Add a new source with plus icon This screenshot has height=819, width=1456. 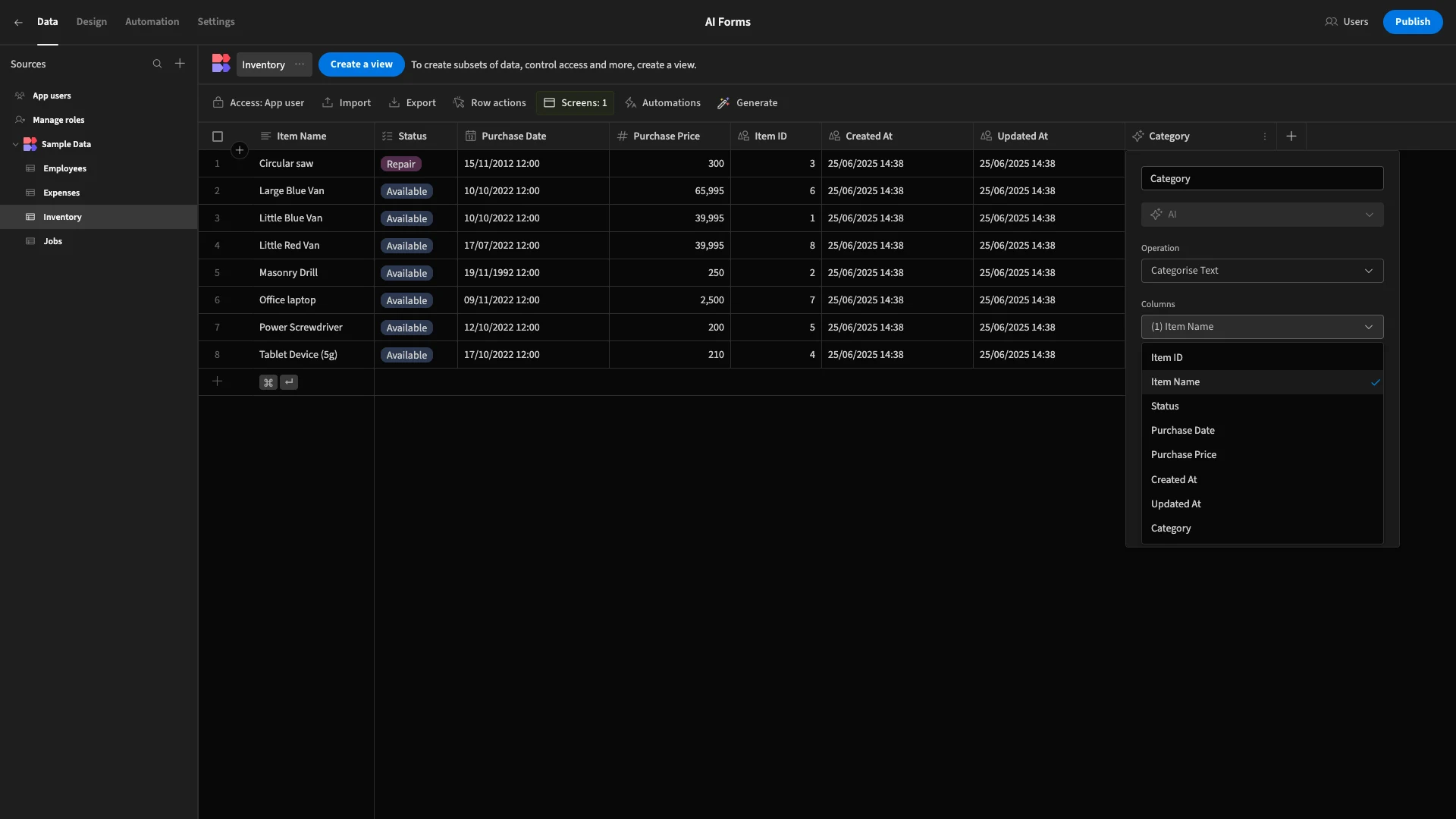pyautogui.click(x=180, y=64)
